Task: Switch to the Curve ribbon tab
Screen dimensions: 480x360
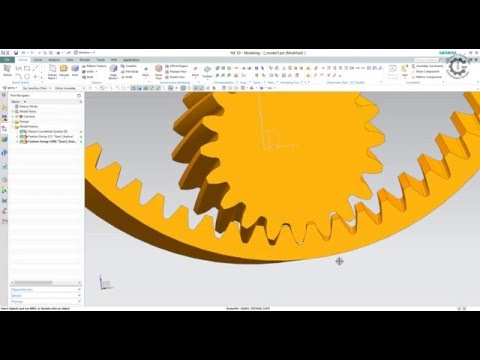Action: [37, 60]
